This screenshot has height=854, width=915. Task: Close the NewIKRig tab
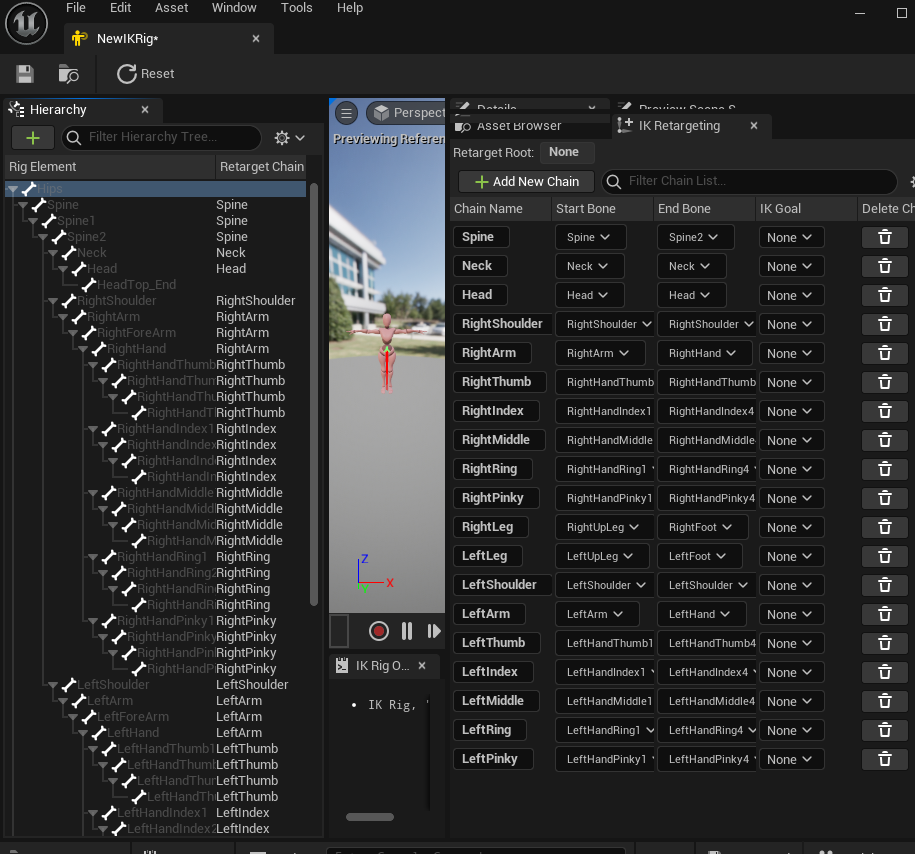[256, 39]
